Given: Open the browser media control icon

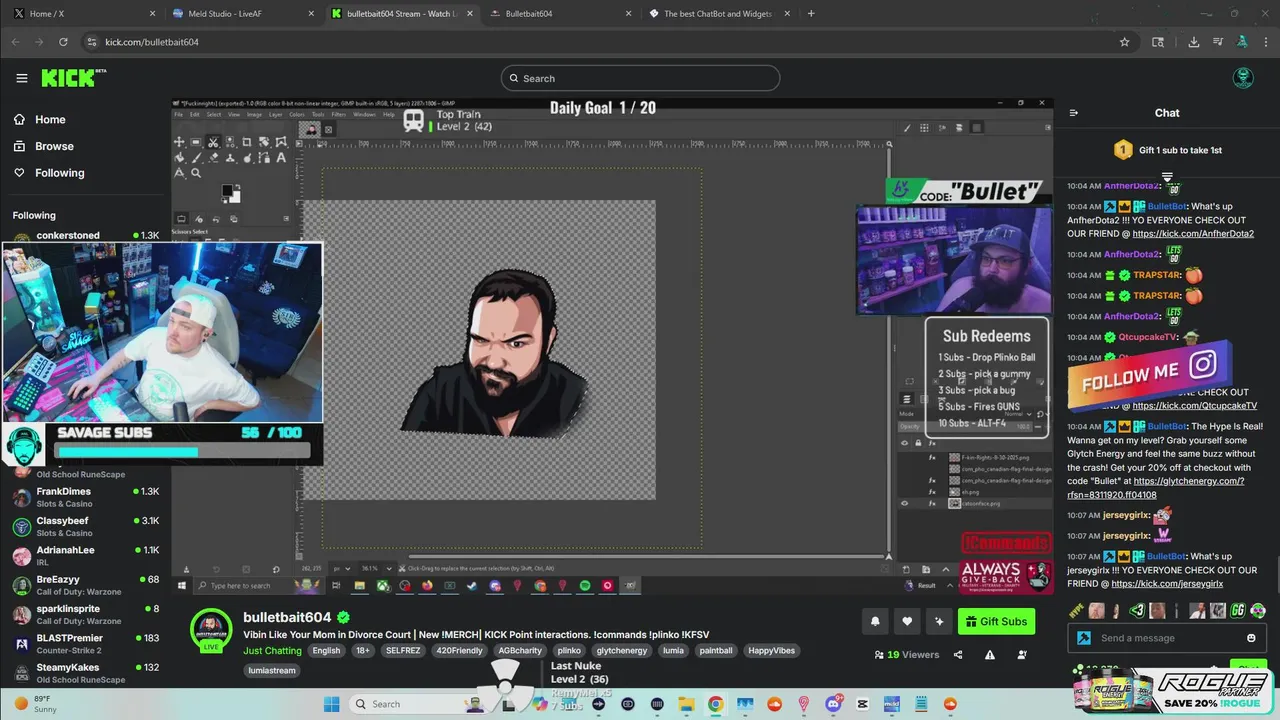Looking at the screenshot, I should [1218, 42].
